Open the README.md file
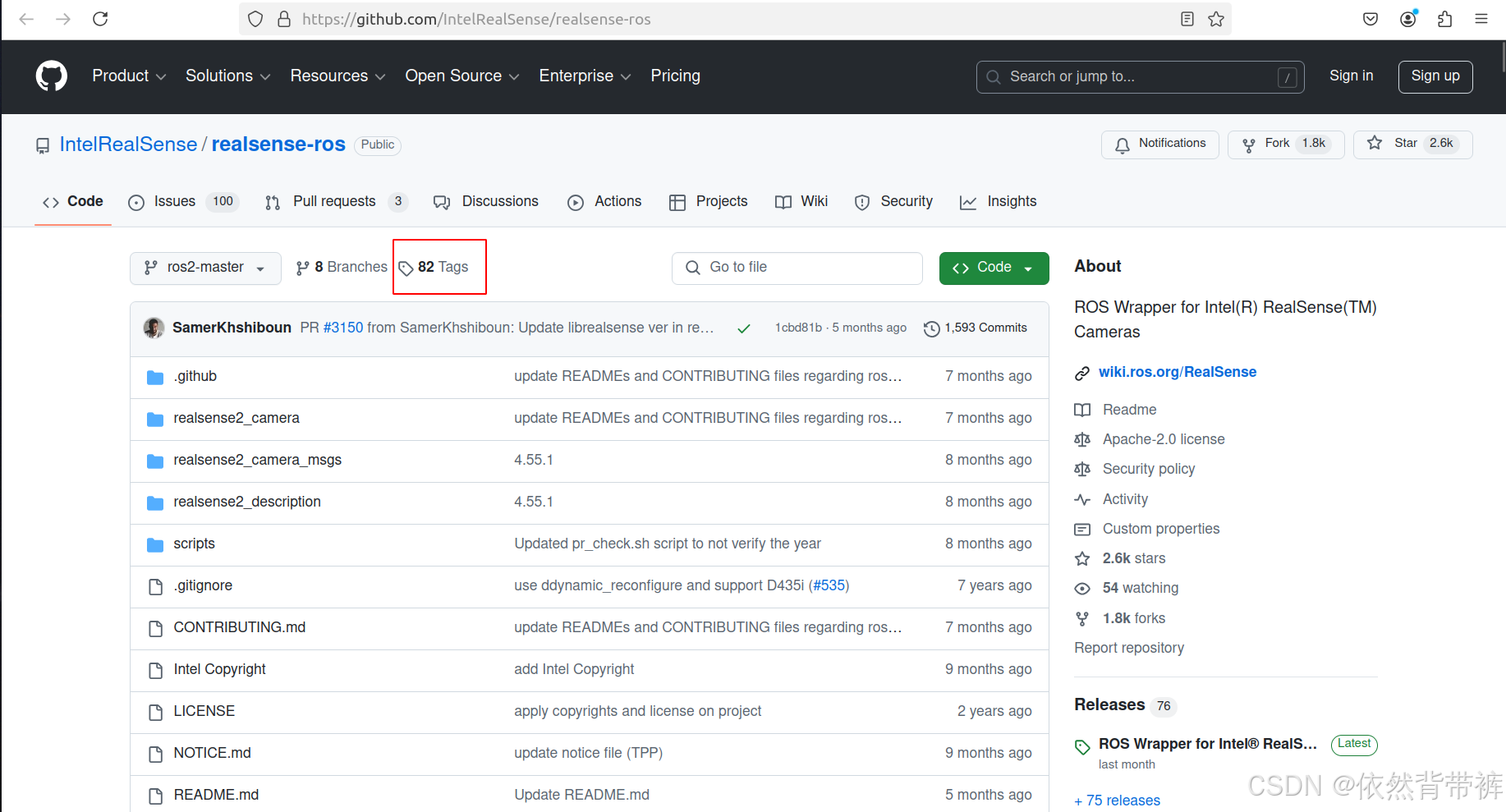 (216, 796)
